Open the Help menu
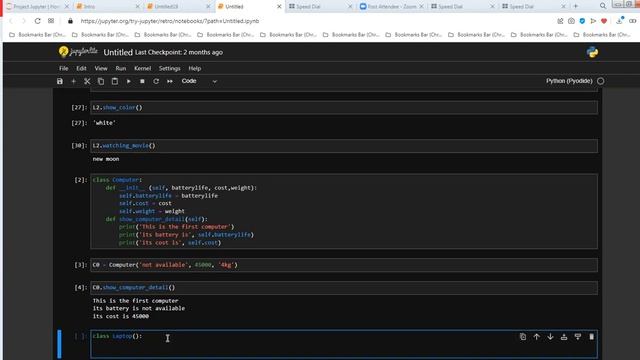Viewport: 640px width, 360px height. [195, 68]
